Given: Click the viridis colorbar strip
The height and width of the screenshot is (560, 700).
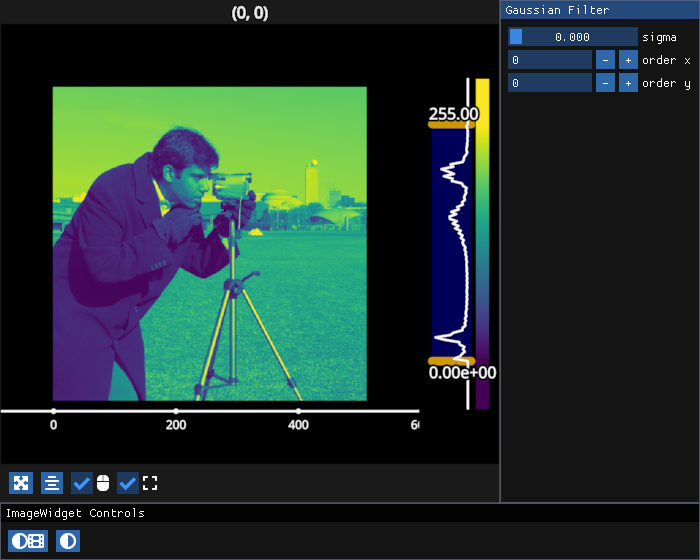Looking at the screenshot, I should pyautogui.click(x=482, y=243).
